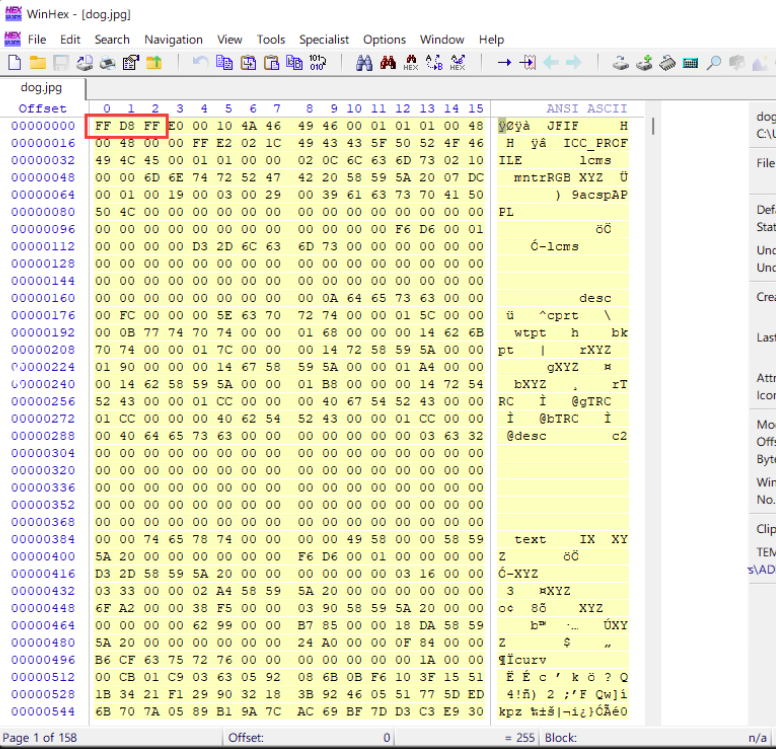The width and height of the screenshot is (776, 749).
Task: Open the Navigation menu
Action: click(173, 39)
